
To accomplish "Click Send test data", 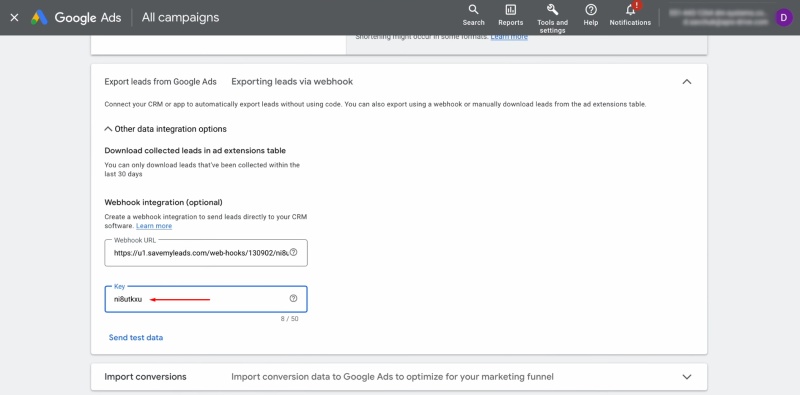I will pos(136,337).
